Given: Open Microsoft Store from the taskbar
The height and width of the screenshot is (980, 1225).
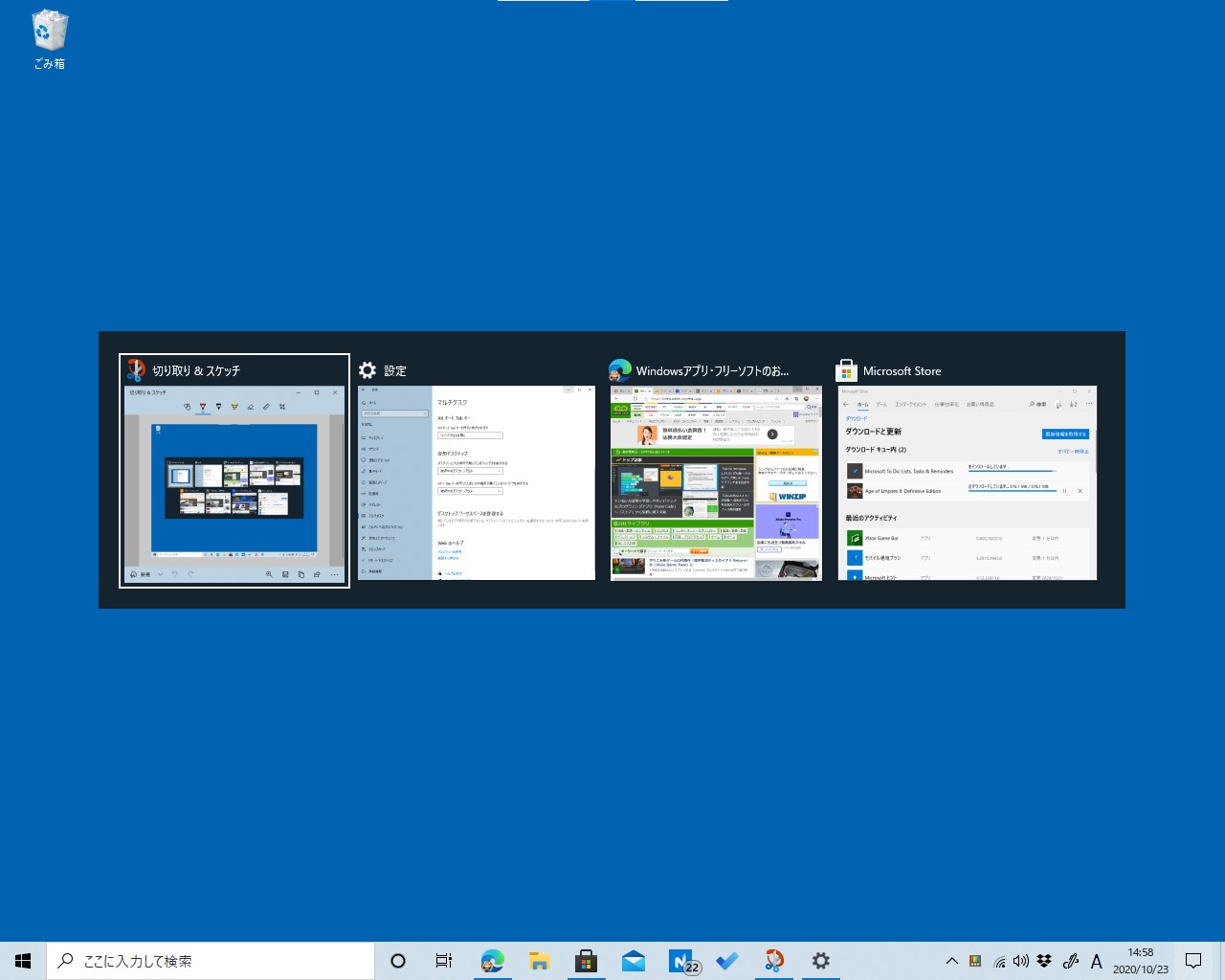Looking at the screenshot, I should point(586,961).
